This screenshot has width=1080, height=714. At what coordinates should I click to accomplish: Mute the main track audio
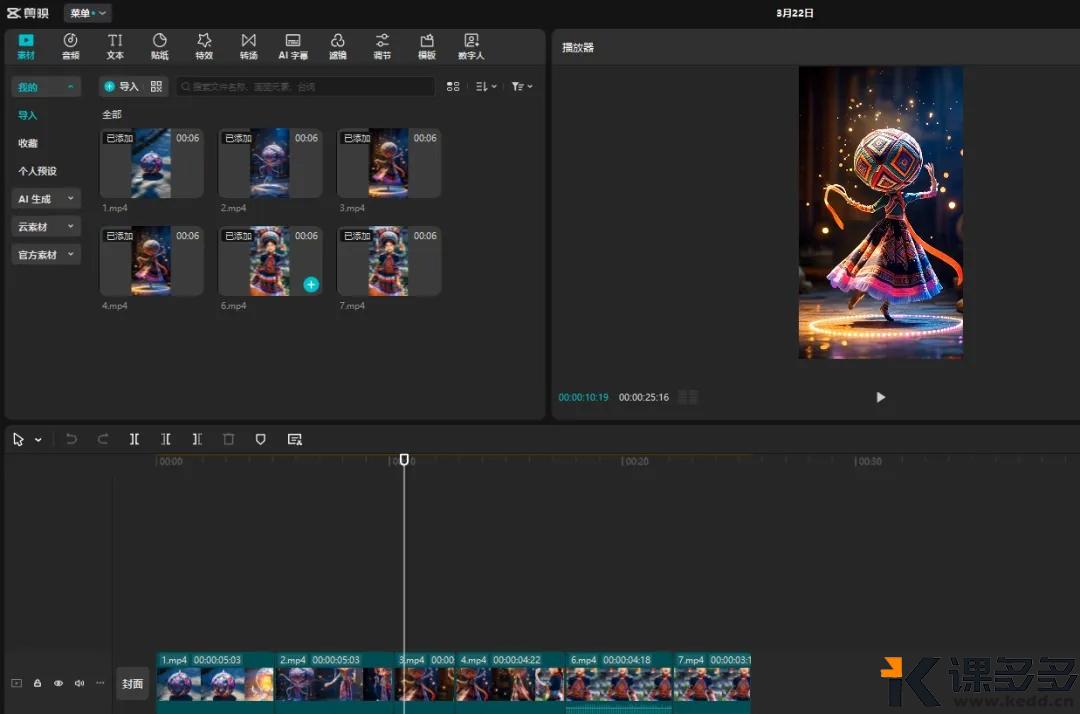79,684
